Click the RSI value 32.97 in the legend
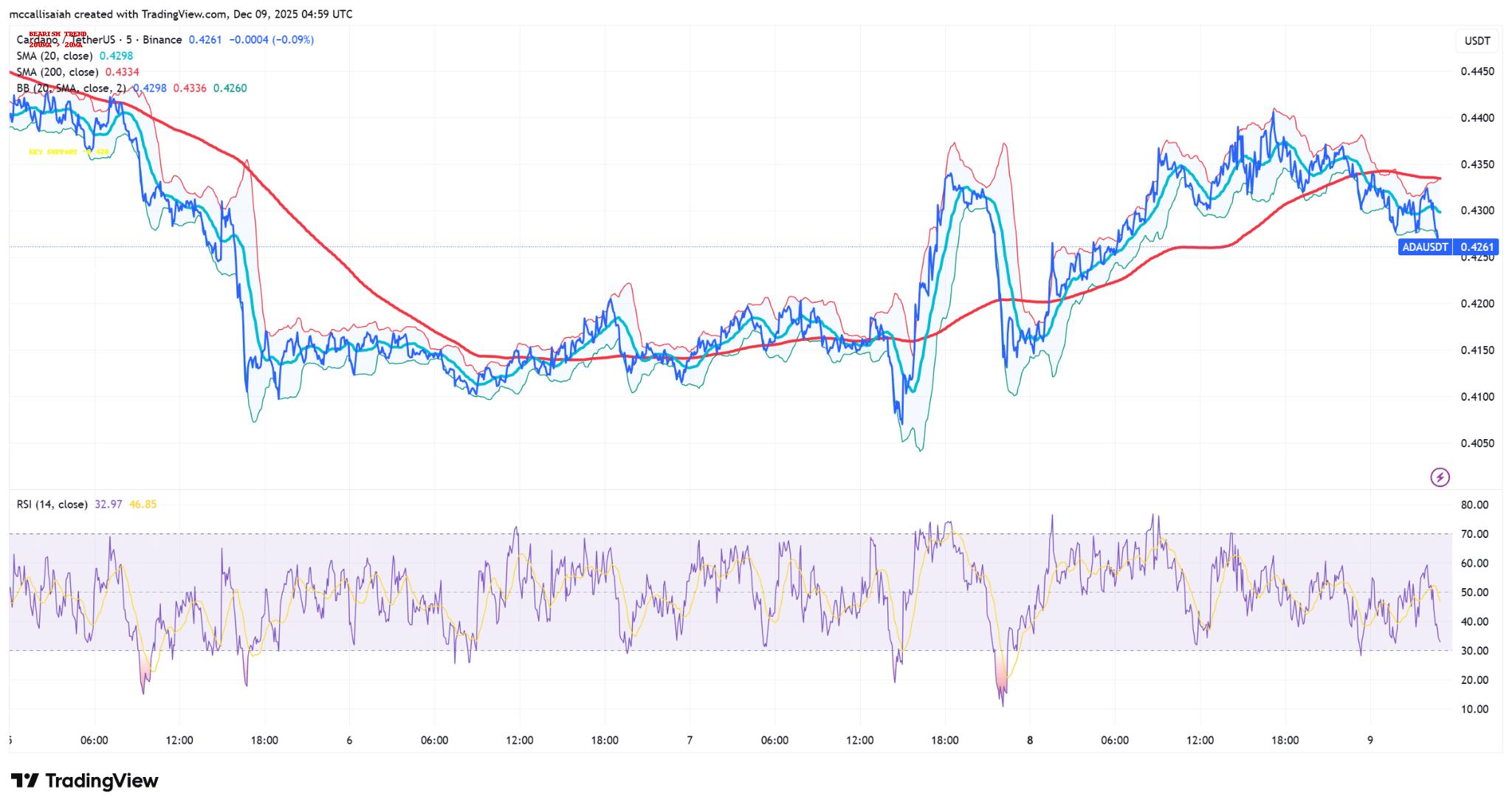 coord(109,505)
